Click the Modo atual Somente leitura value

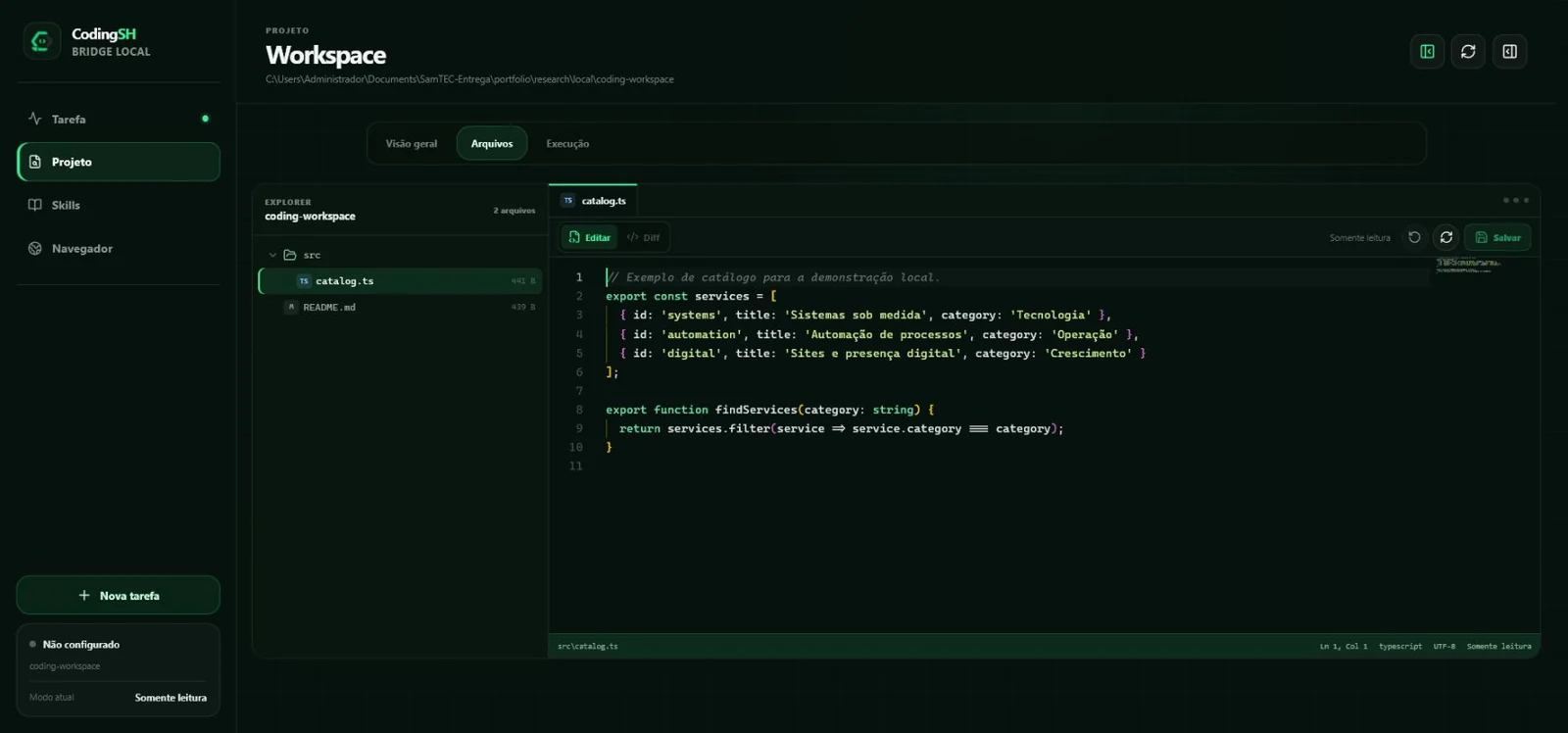[x=171, y=698]
